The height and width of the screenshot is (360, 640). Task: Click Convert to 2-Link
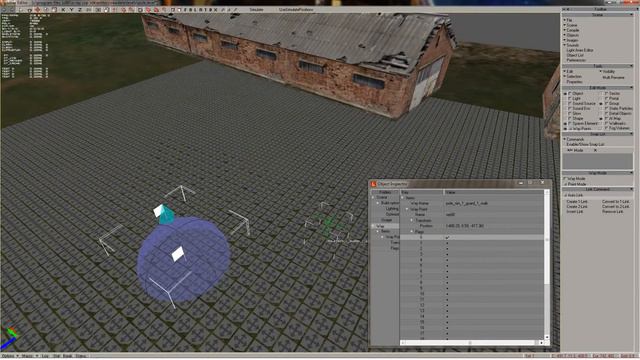click(x=616, y=207)
